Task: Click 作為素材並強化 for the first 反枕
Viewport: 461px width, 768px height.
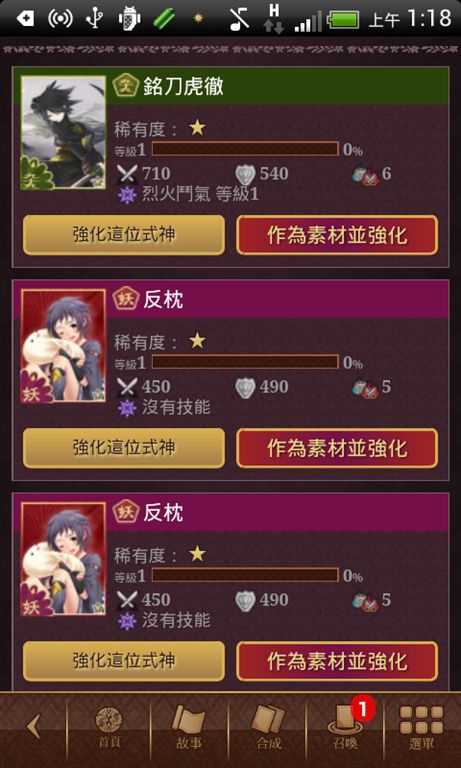Action: tap(337, 448)
